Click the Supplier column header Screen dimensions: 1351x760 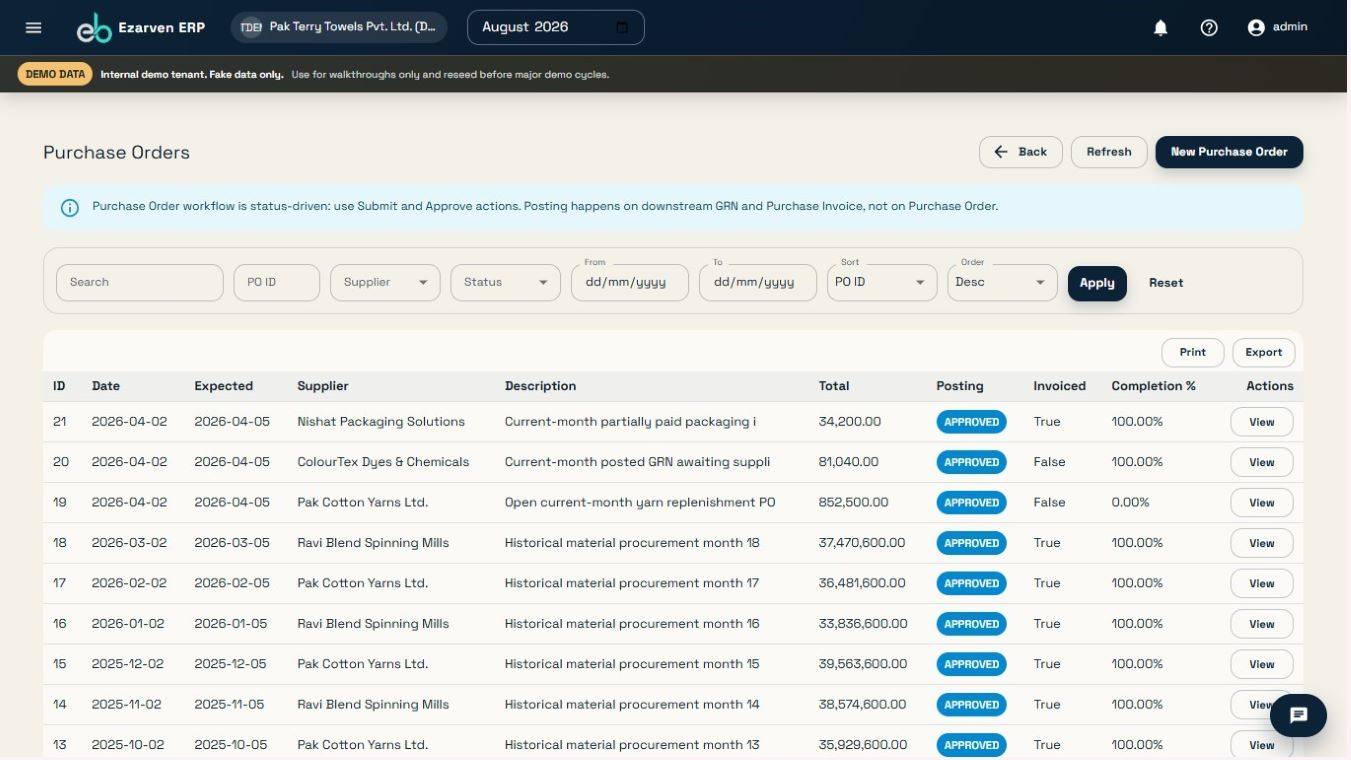click(x=323, y=386)
